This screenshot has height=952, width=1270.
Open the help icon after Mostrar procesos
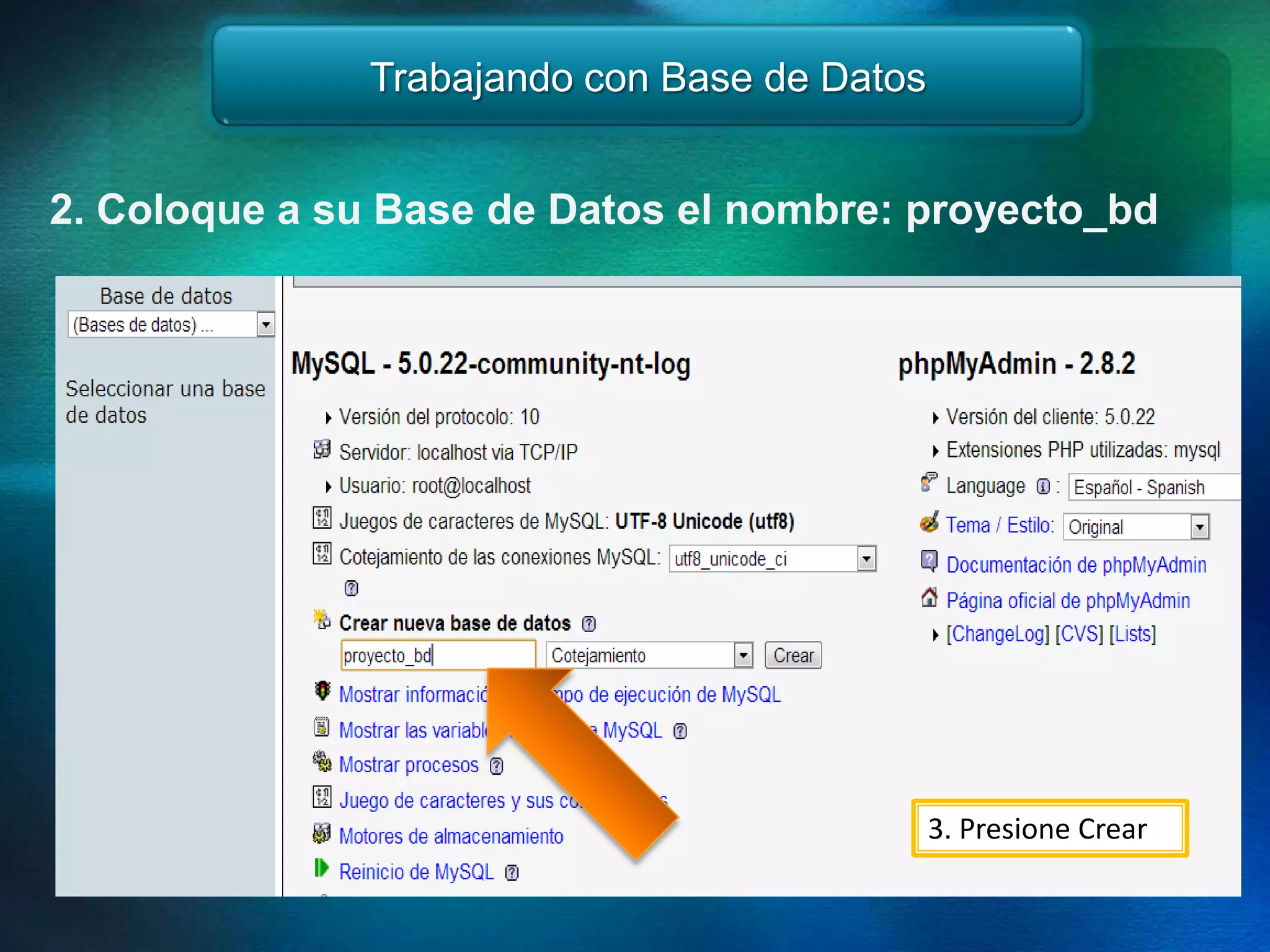coord(496,767)
